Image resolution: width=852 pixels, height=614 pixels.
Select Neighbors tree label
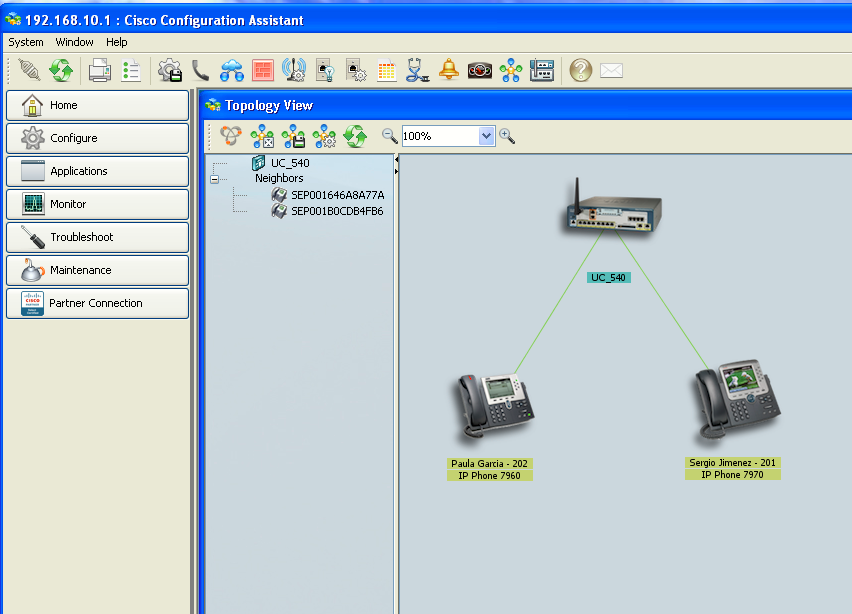click(x=279, y=178)
